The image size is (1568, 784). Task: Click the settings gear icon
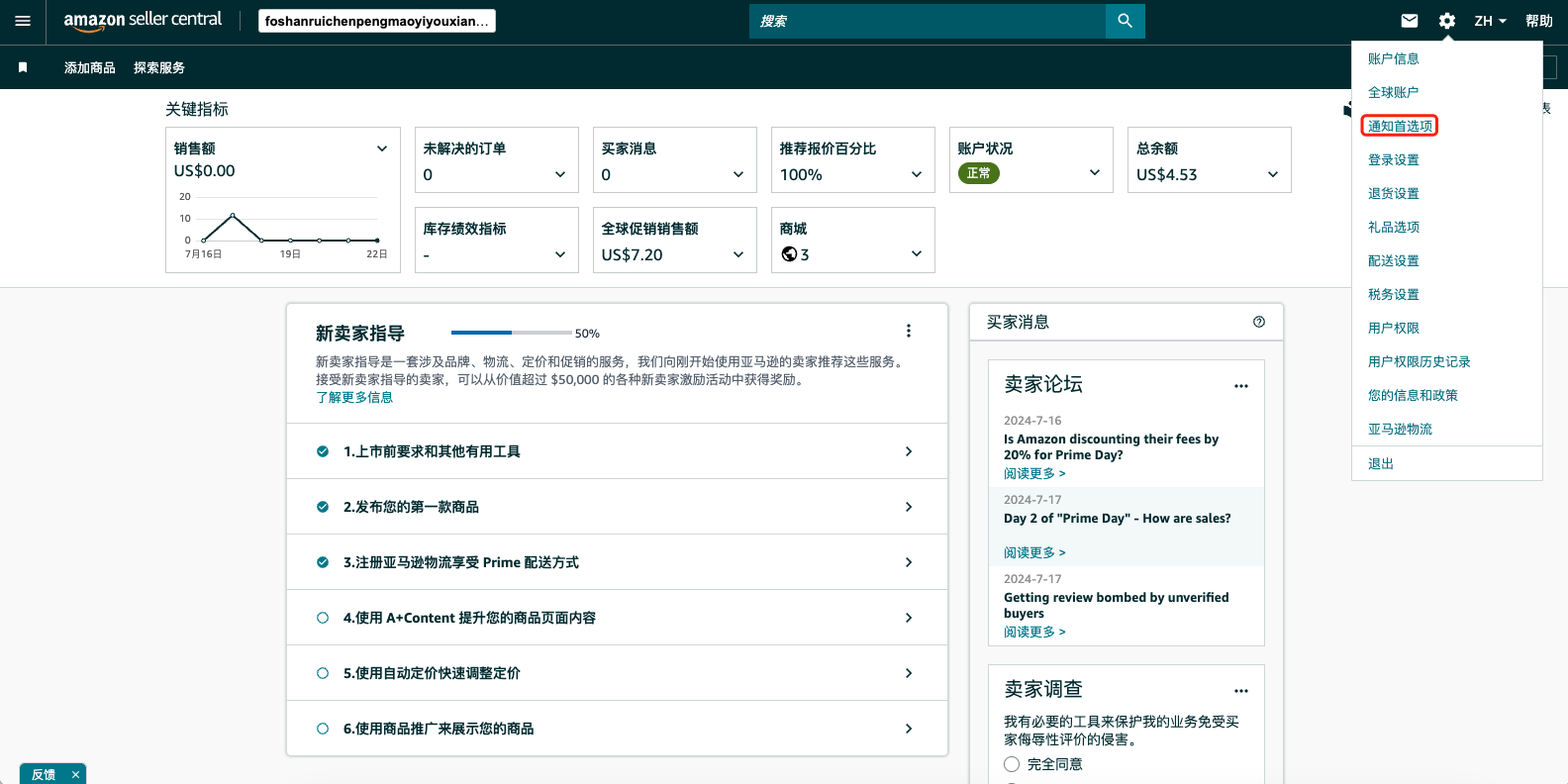click(1447, 21)
